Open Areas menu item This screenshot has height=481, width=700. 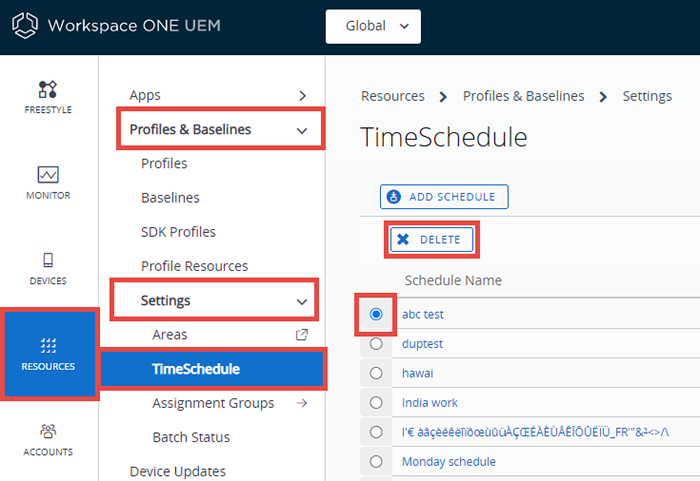coord(170,335)
